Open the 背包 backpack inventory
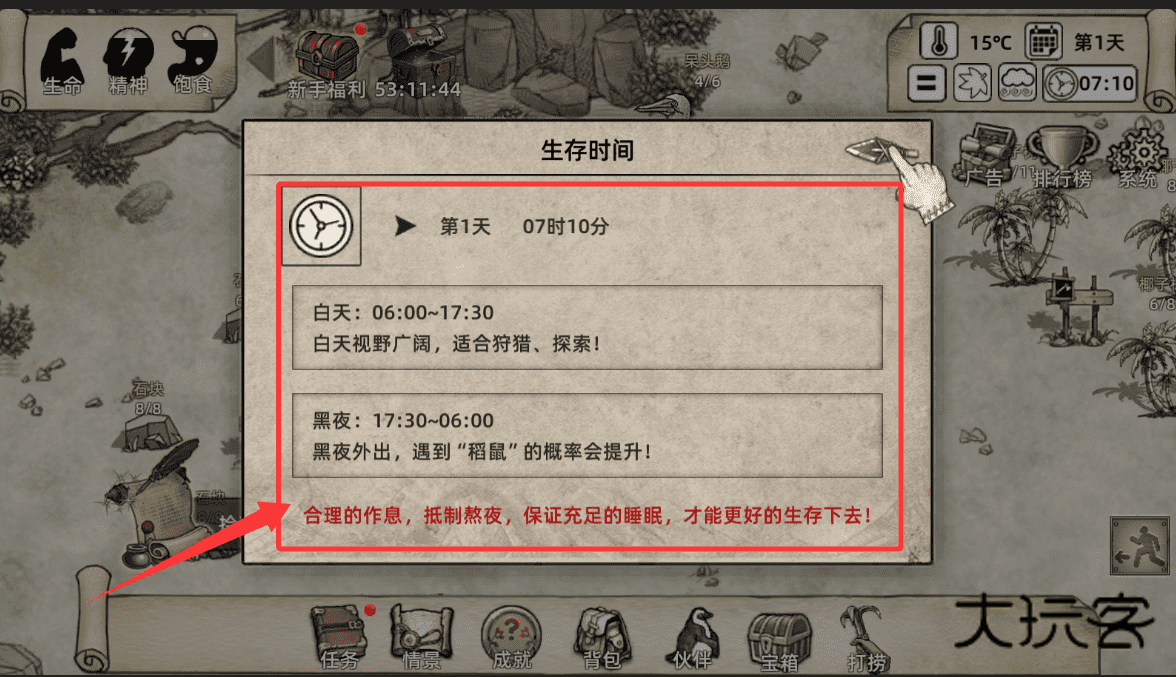This screenshot has width=1176, height=677. pyautogui.click(x=602, y=638)
